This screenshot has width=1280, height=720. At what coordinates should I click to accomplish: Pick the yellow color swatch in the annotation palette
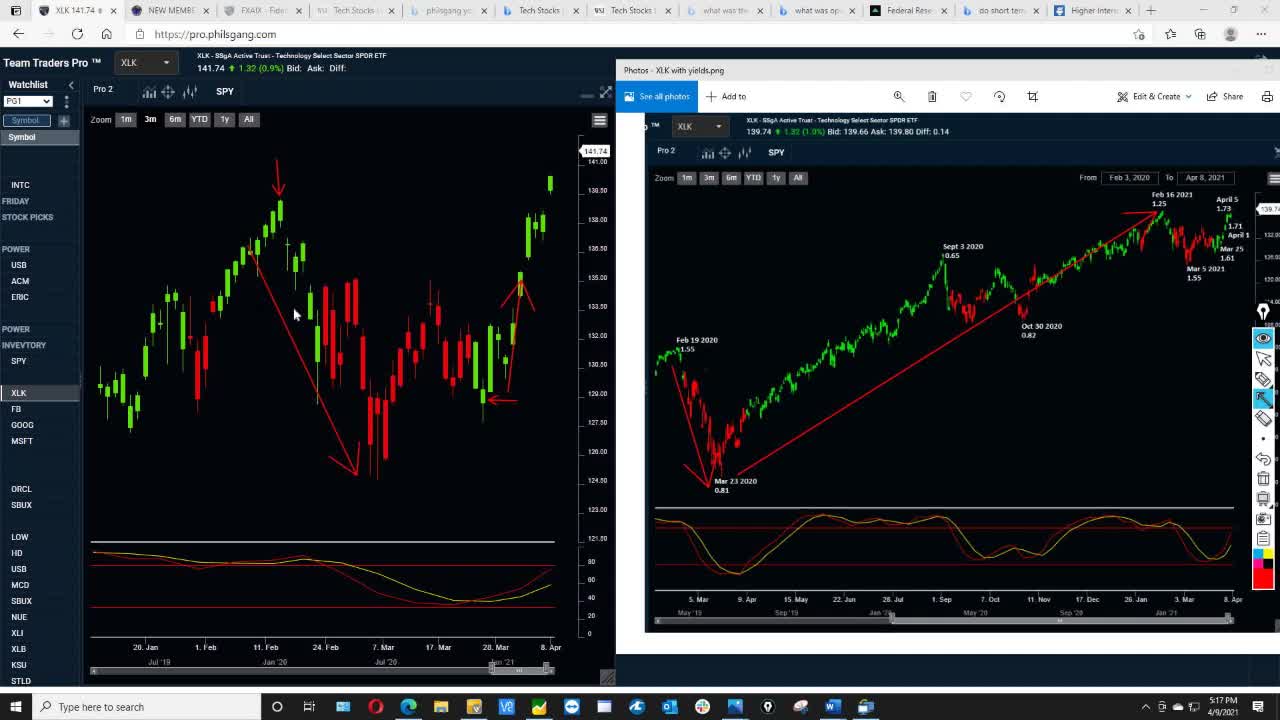tap(1268, 553)
